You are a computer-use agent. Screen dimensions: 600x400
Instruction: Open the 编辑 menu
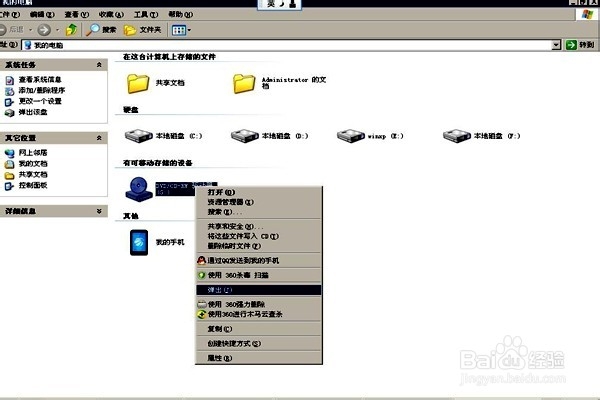point(42,15)
